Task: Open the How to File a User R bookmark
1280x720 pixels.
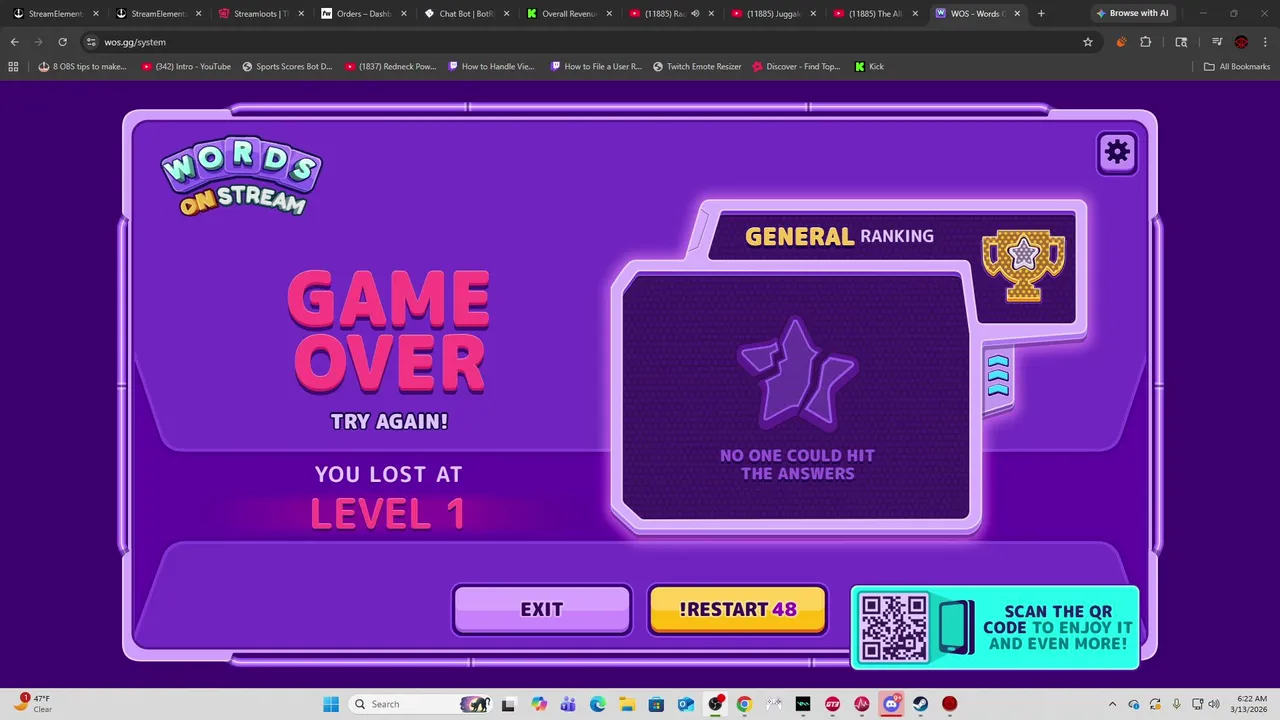Action: click(x=595, y=67)
